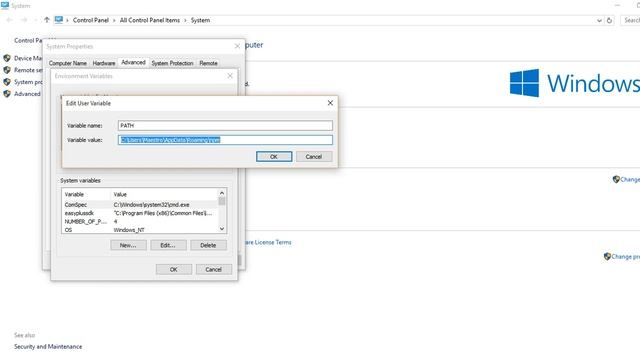Click the Search box in System window
Screen dimensions: 640x360
click(631, 20)
